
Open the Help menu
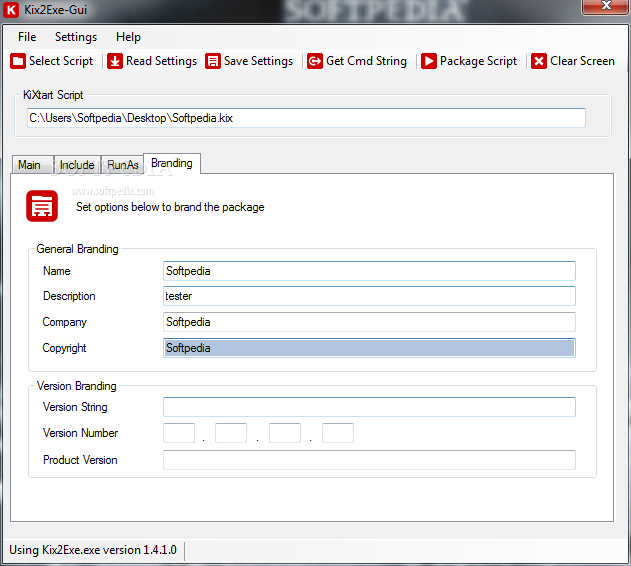(x=128, y=37)
